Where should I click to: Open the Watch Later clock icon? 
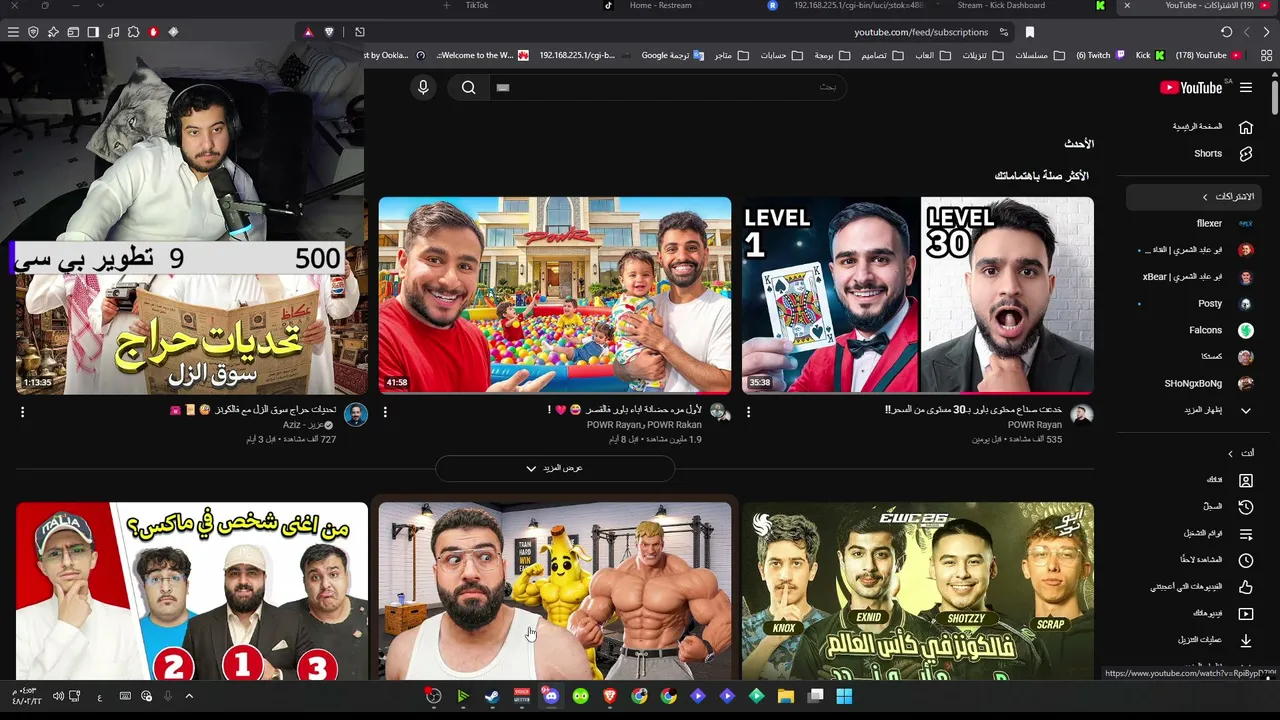coord(1246,561)
